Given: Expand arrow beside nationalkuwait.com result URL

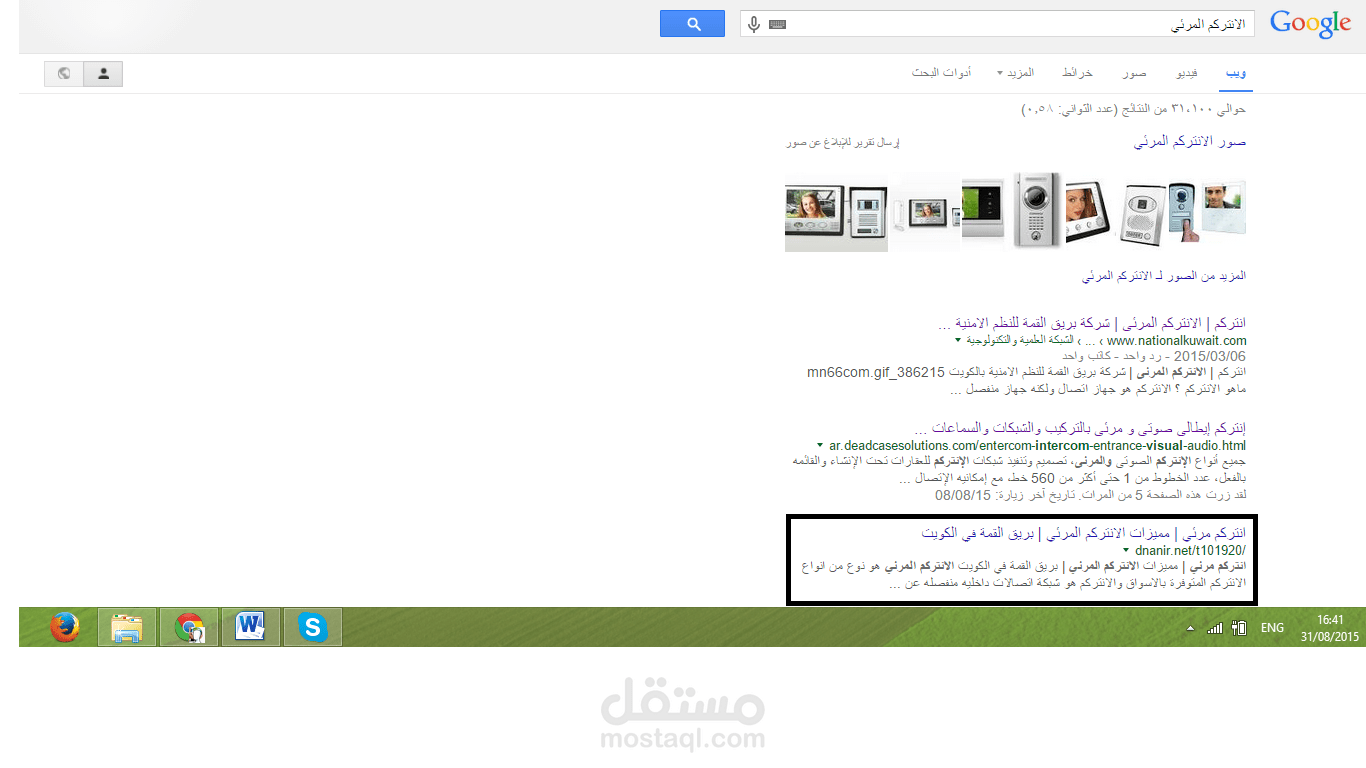Looking at the screenshot, I should pyautogui.click(x=958, y=341).
